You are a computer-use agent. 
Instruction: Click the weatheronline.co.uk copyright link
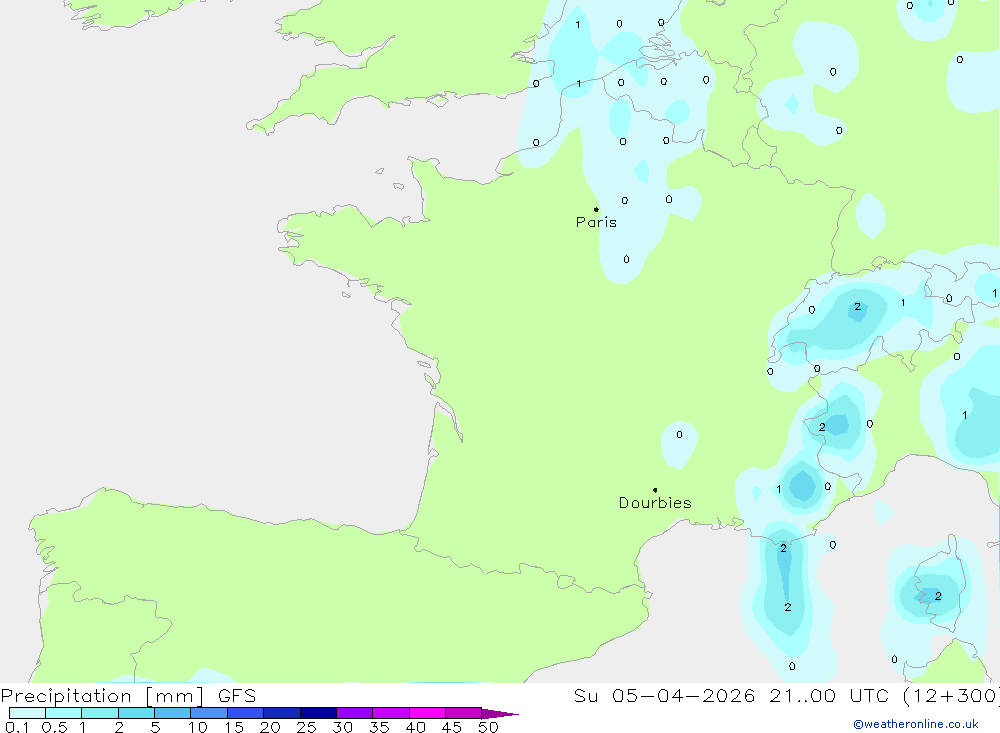[x=916, y=724]
